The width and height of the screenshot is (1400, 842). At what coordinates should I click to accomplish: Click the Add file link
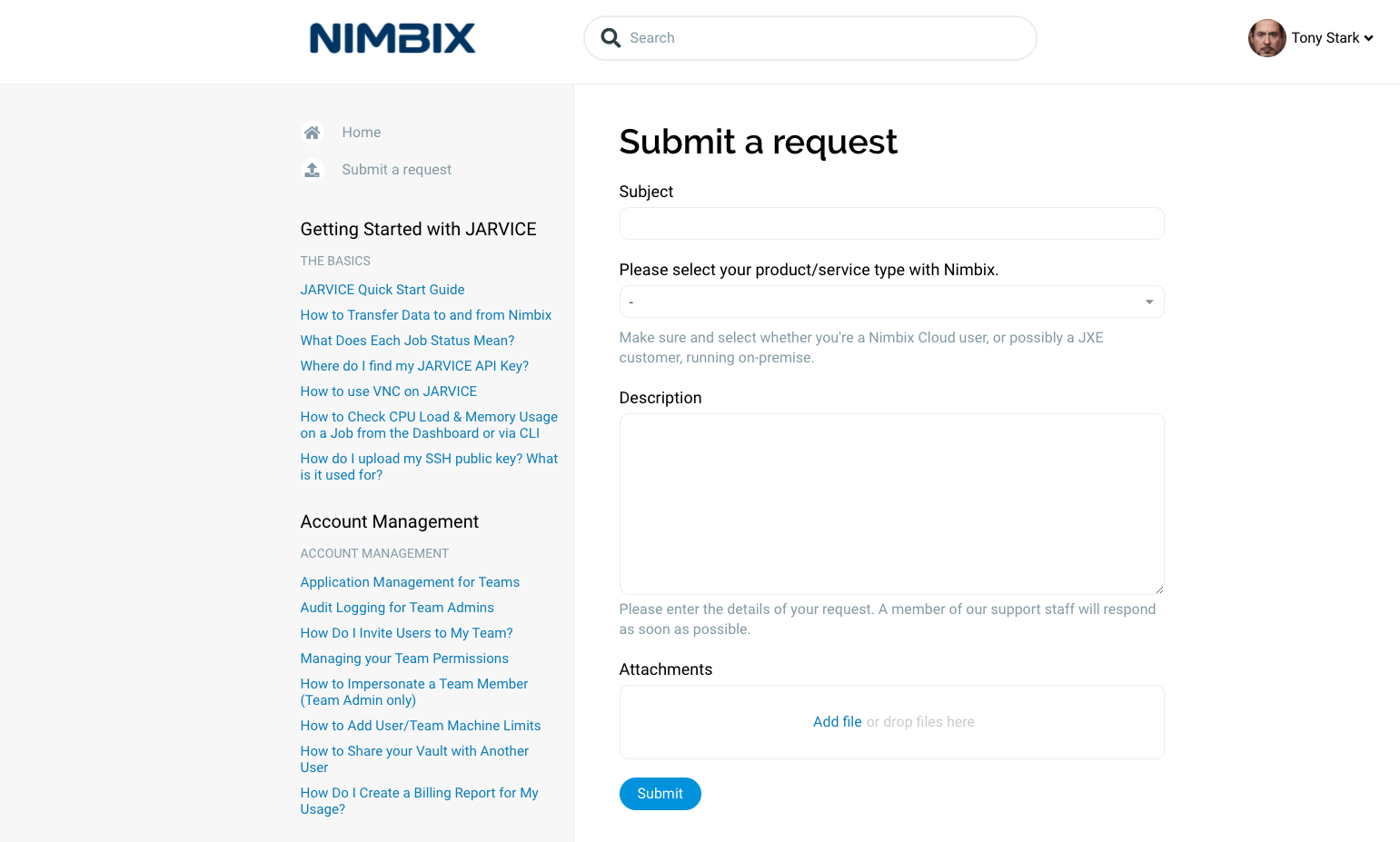point(837,722)
